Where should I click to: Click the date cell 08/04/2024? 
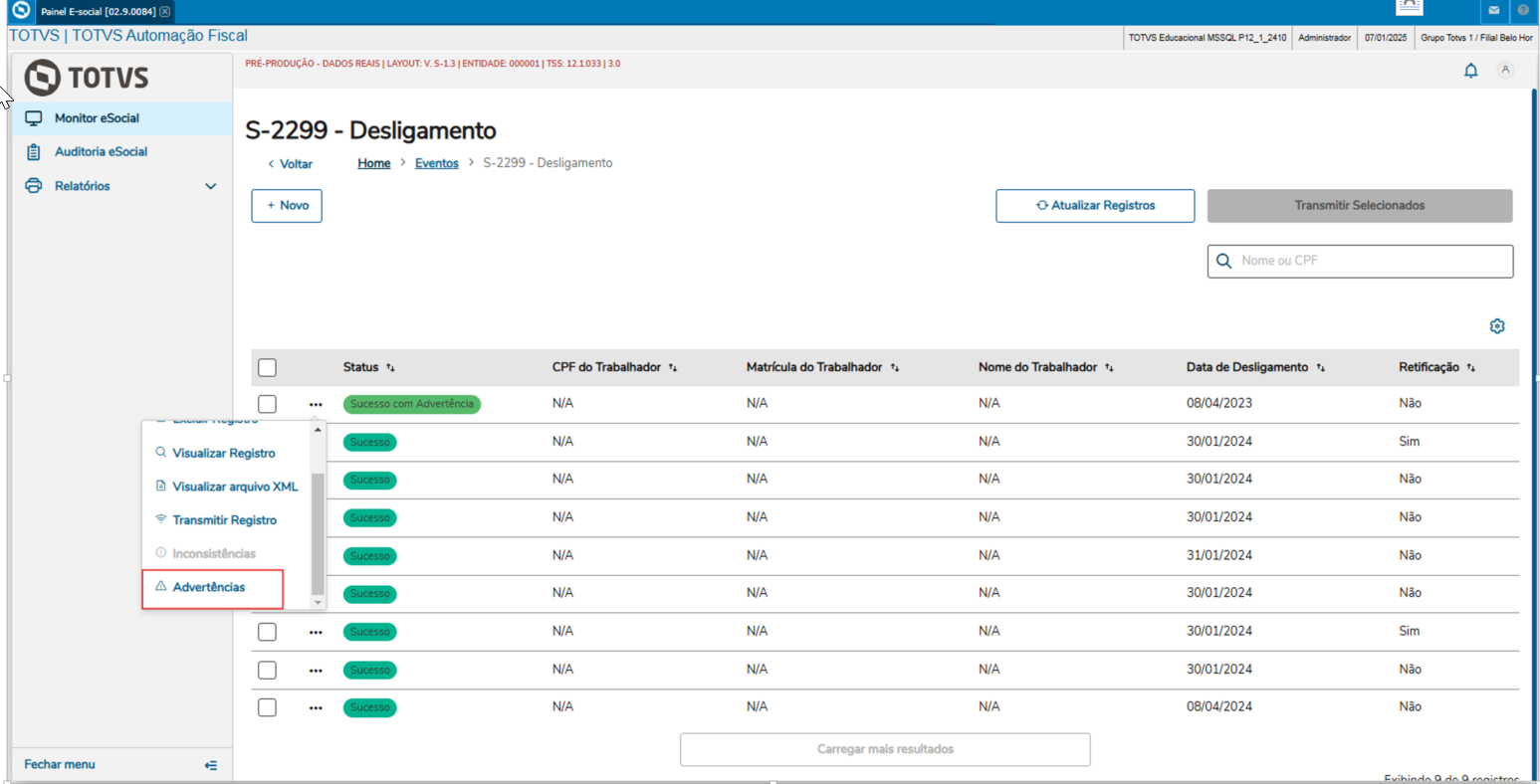pyautogui.click(x=1219, y=707)
